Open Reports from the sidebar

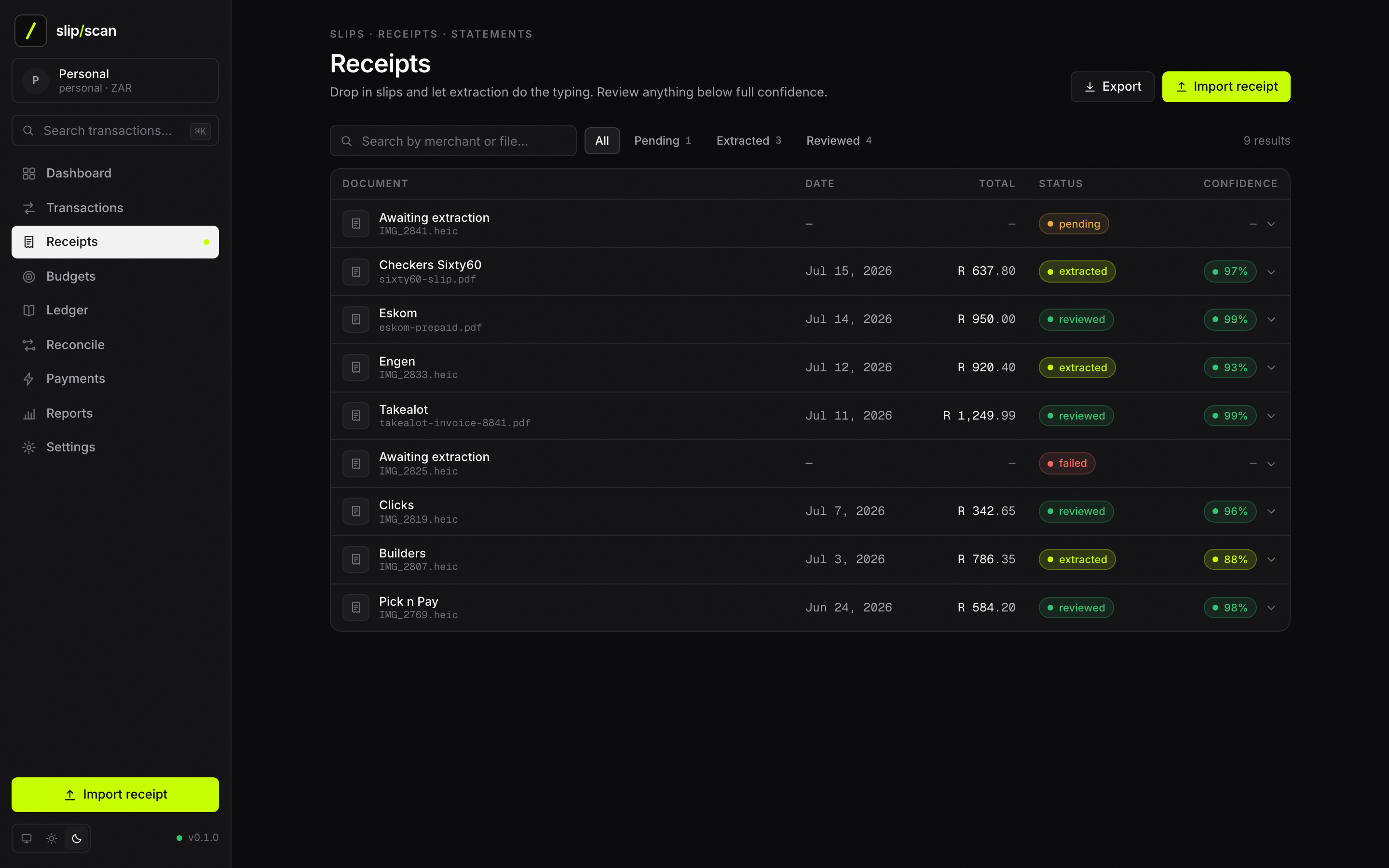pyautogui.click(x=115, y=413)
